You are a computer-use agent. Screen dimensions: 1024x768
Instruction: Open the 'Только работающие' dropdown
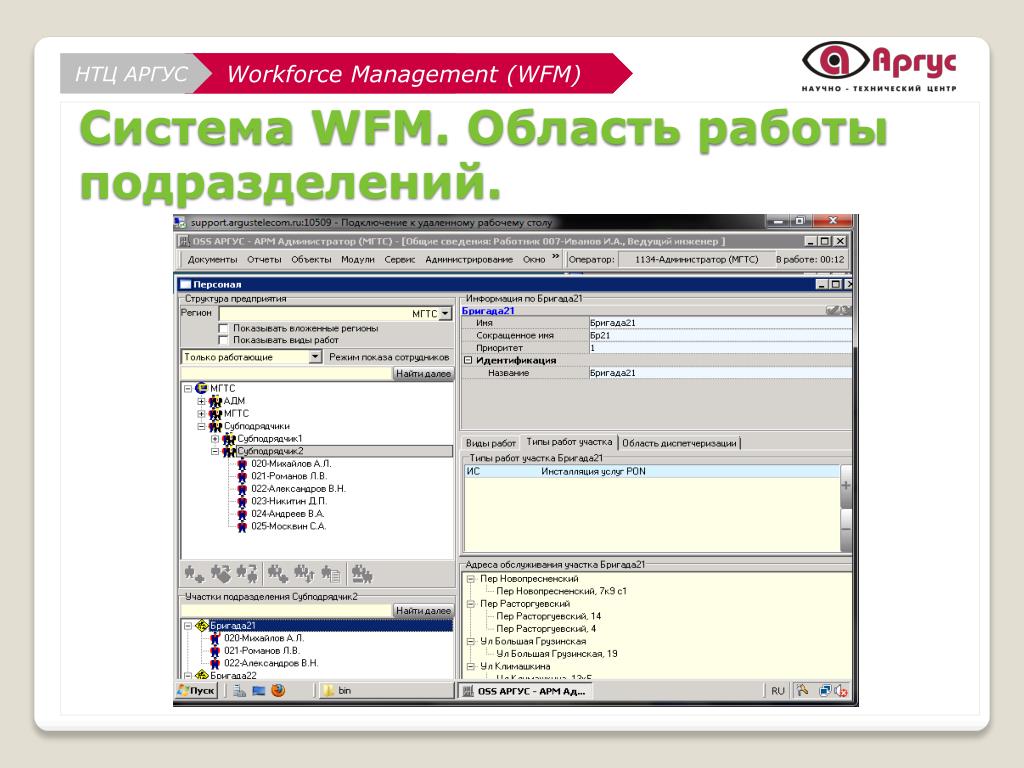coord(315,357)
